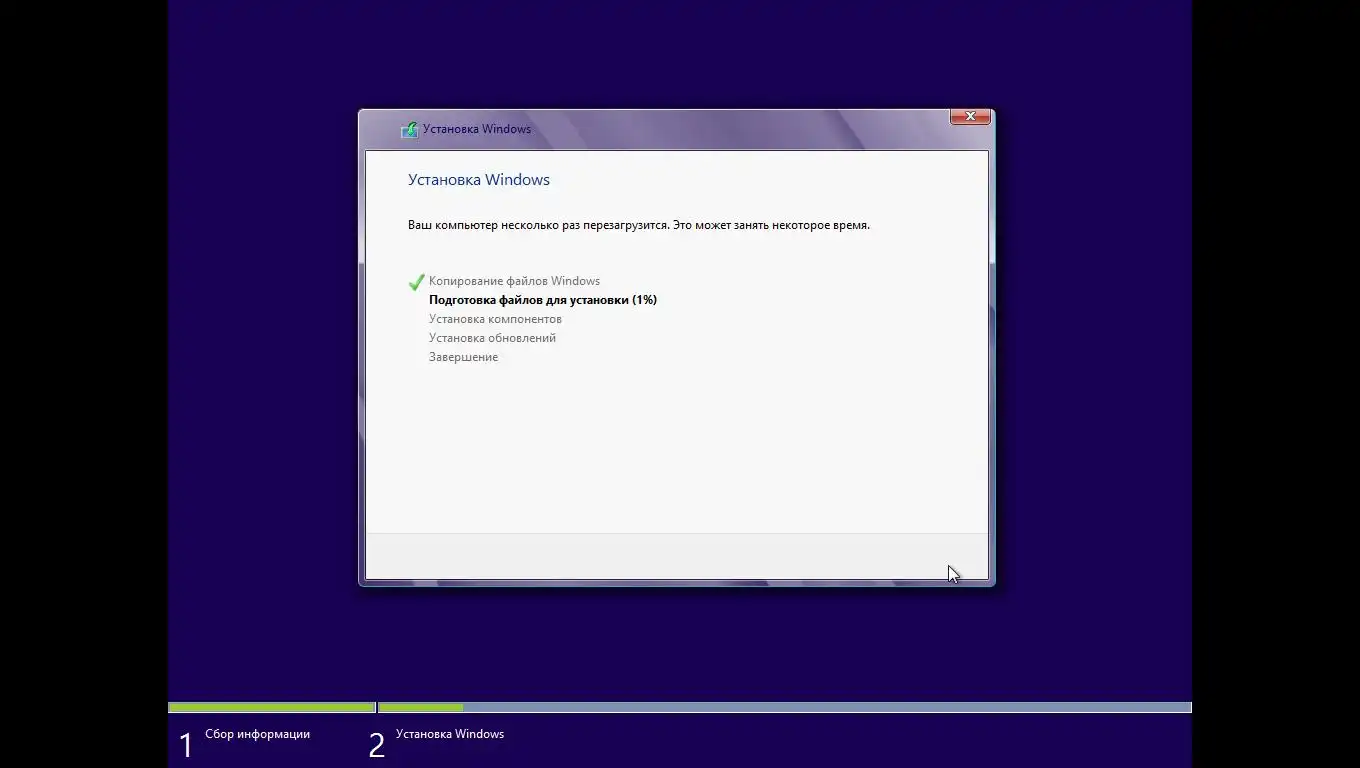The image size is (1360, 768).
Task: Click the 'Установка Windows' title bar text
Action: tap(477, 129)
